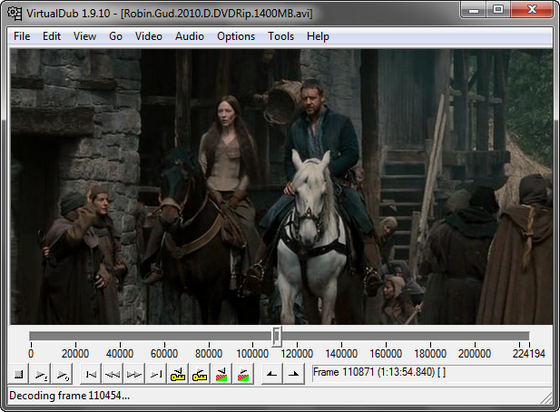Jump to end of video icon
The image size is (560, 412).
pyautogui.click(x=156, y=374)
